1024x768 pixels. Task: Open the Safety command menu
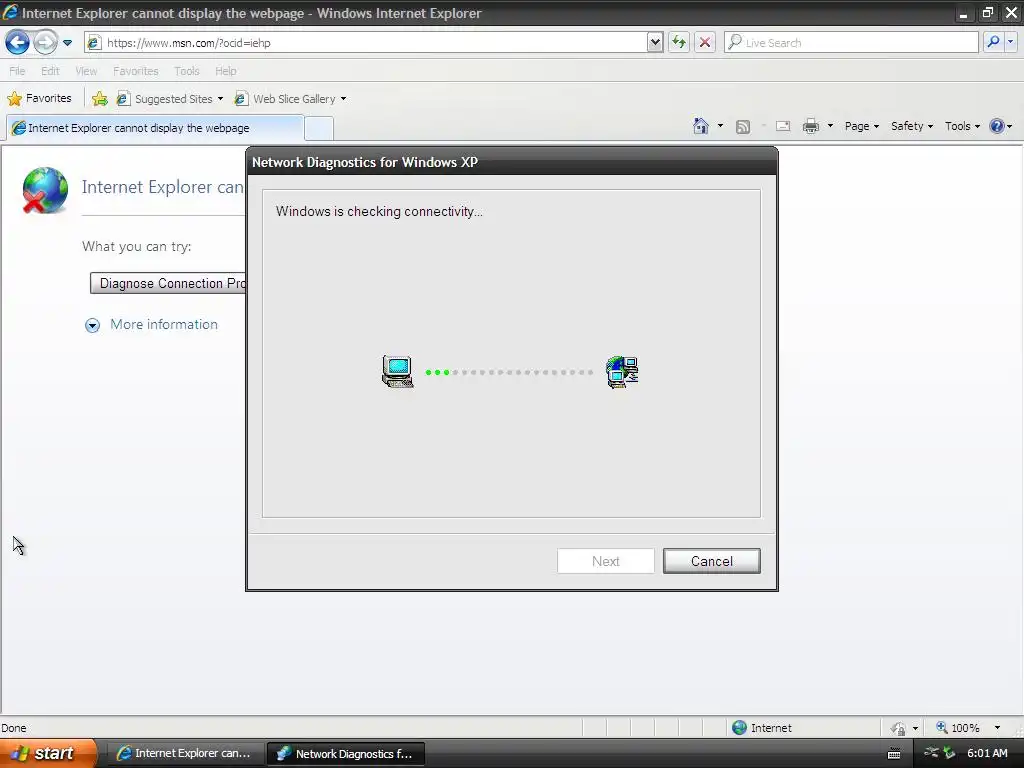(x=912, y=126)
